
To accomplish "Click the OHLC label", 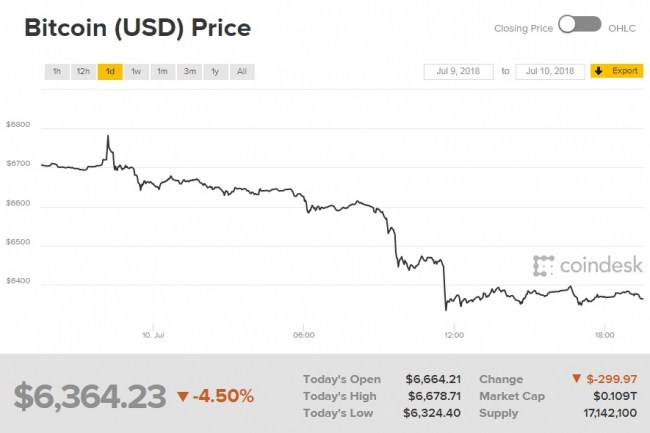I will 622,28.
